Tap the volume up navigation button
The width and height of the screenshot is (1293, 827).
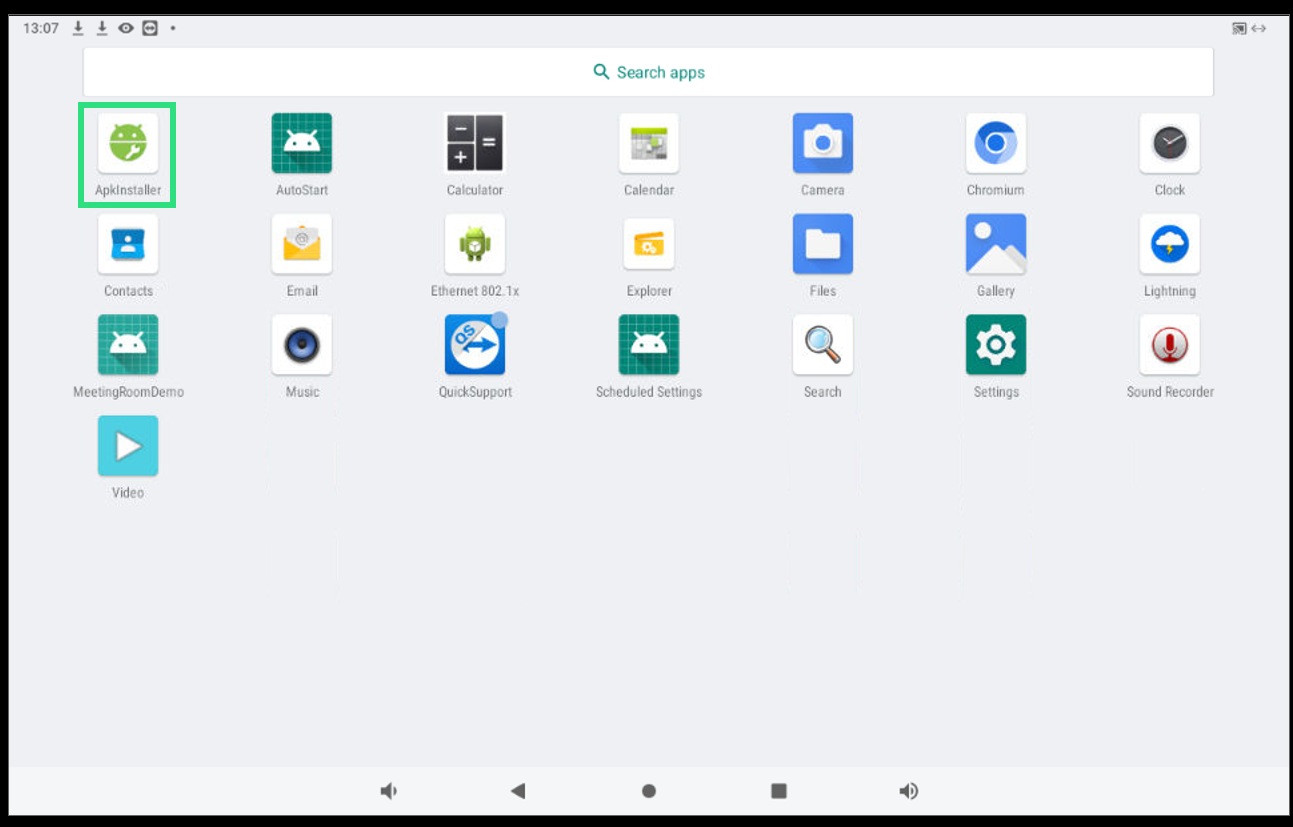pyautogui.click(x=908, y=791)
